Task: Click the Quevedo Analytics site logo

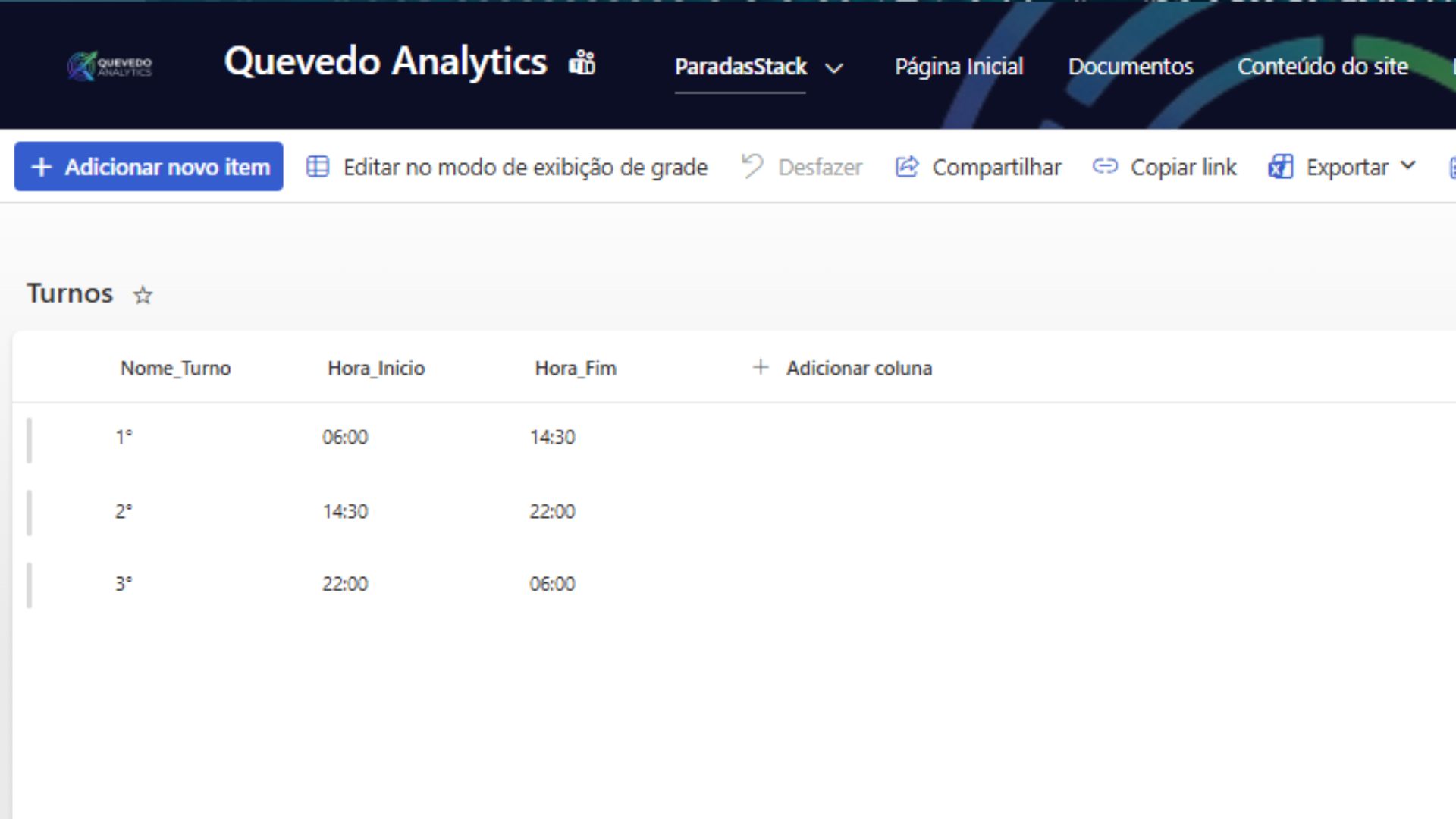Action: pos(109,66)
